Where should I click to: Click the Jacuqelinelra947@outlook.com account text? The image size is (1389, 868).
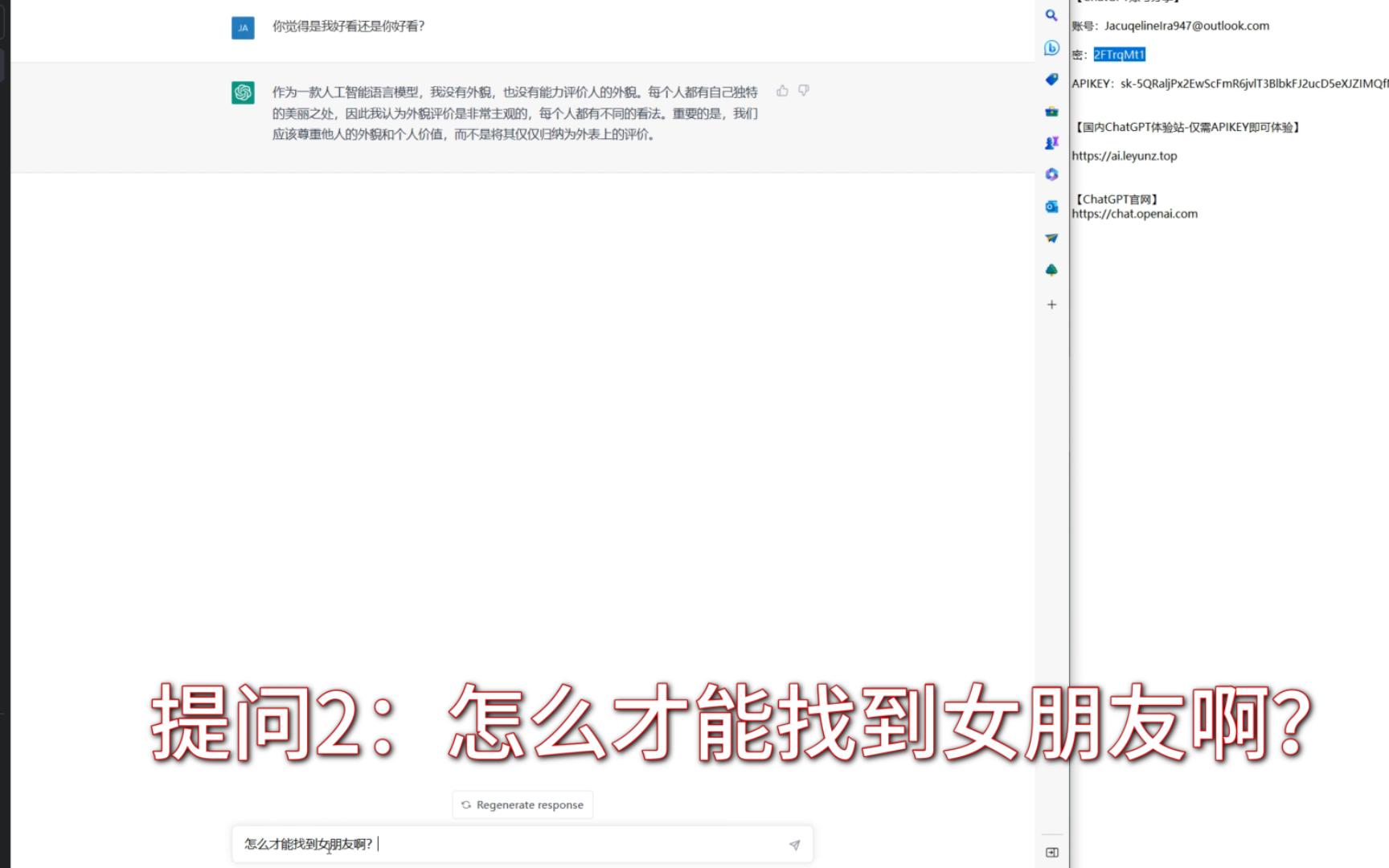coord(1186,26)
